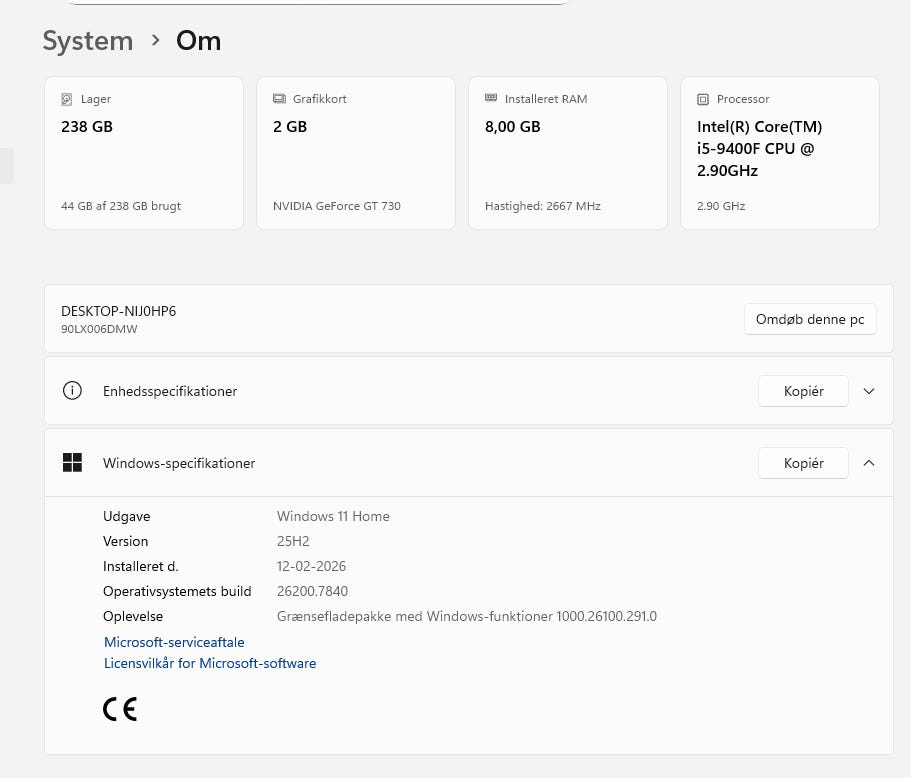Image resolution: width=911 pixels, height=778 pixels.
Task: Click the storage (Lager) icon
Action: pyautogui.click(x=67, y=99)
